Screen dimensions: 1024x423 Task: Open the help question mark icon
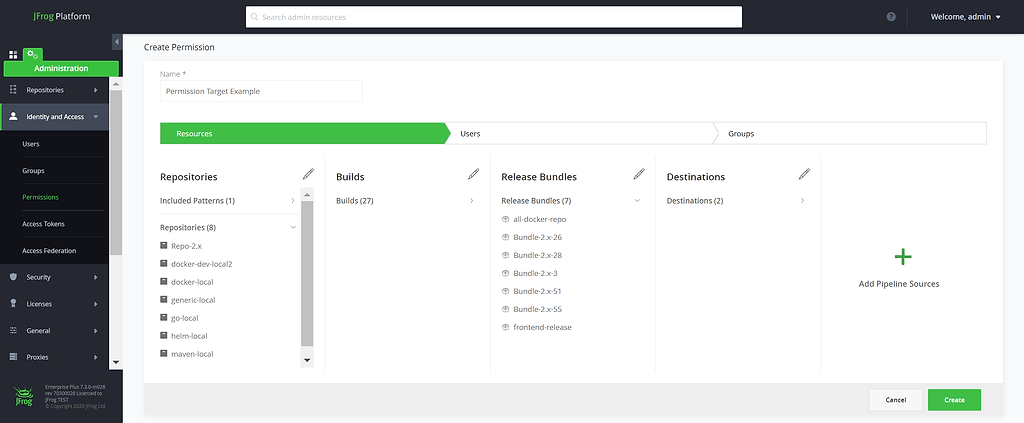point(891,17)
